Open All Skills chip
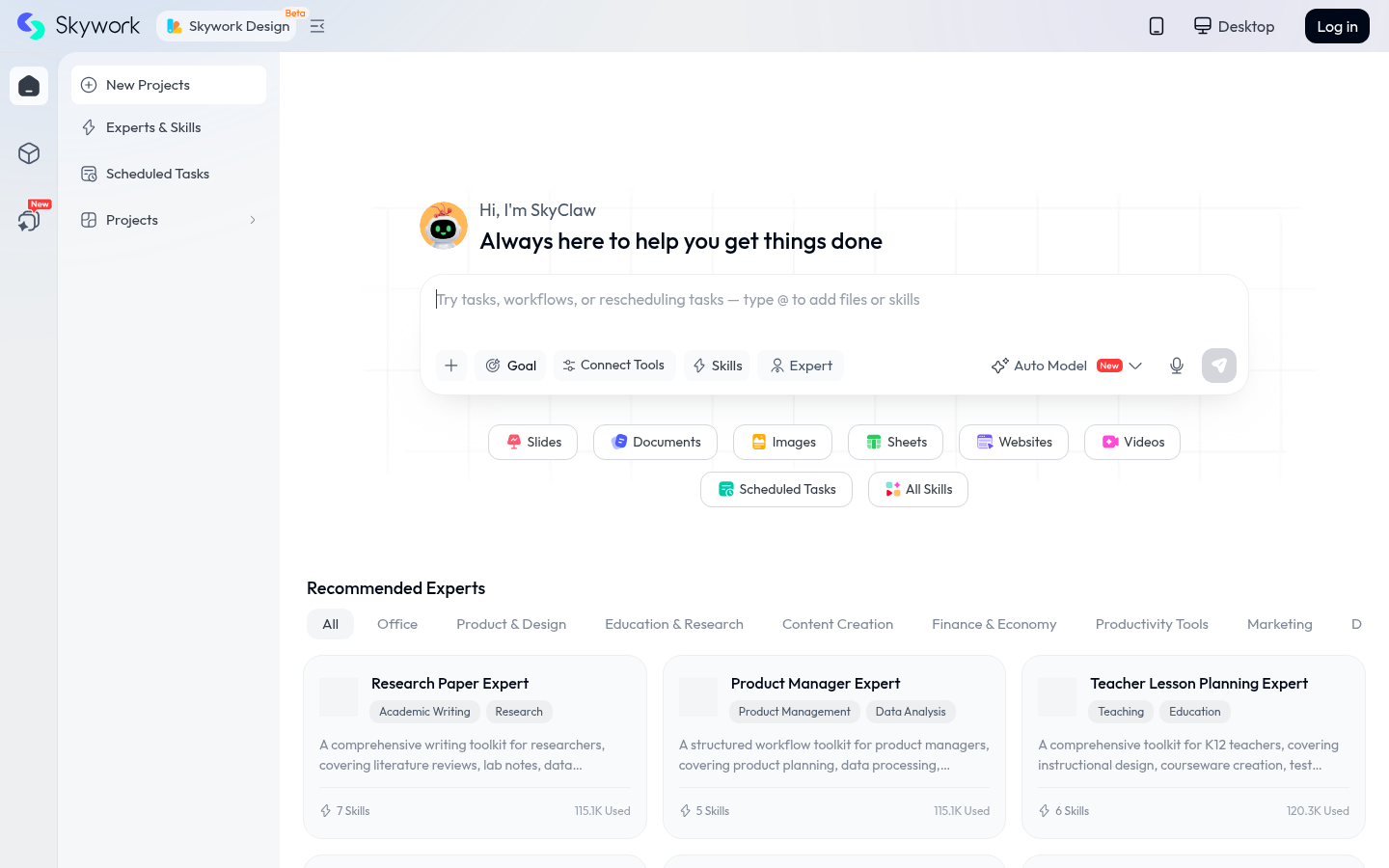The height and width of the screenshot is (868, 1389). click(918, 489)
